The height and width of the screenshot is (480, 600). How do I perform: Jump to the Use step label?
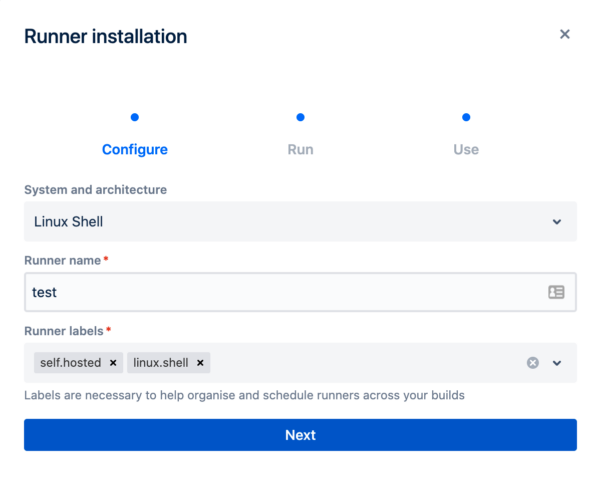[466, 150]
